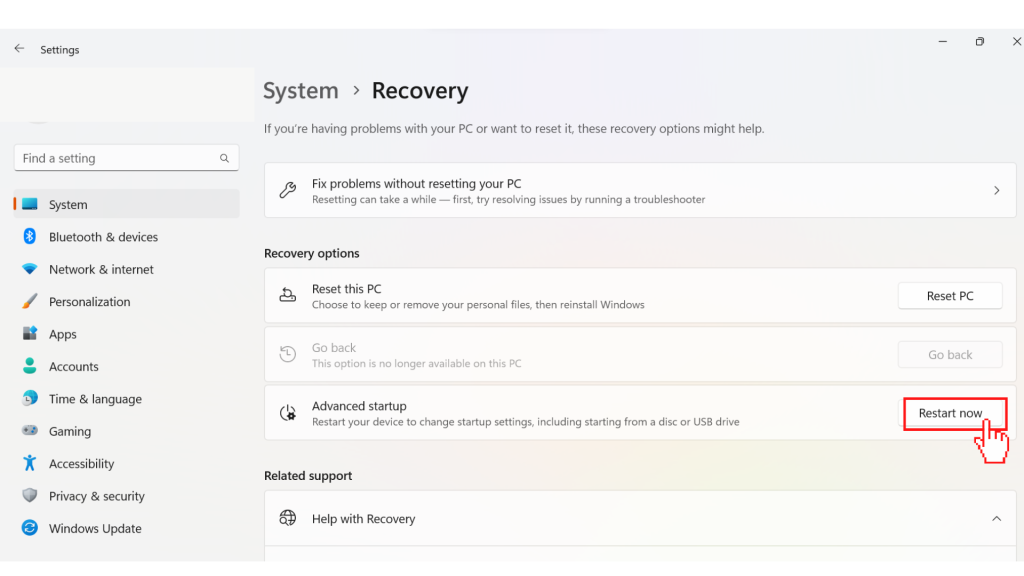Click the Bluetooth icon in sidebar
The height and width of the screenshot is (576, 1024).
[x=29, y=236]
